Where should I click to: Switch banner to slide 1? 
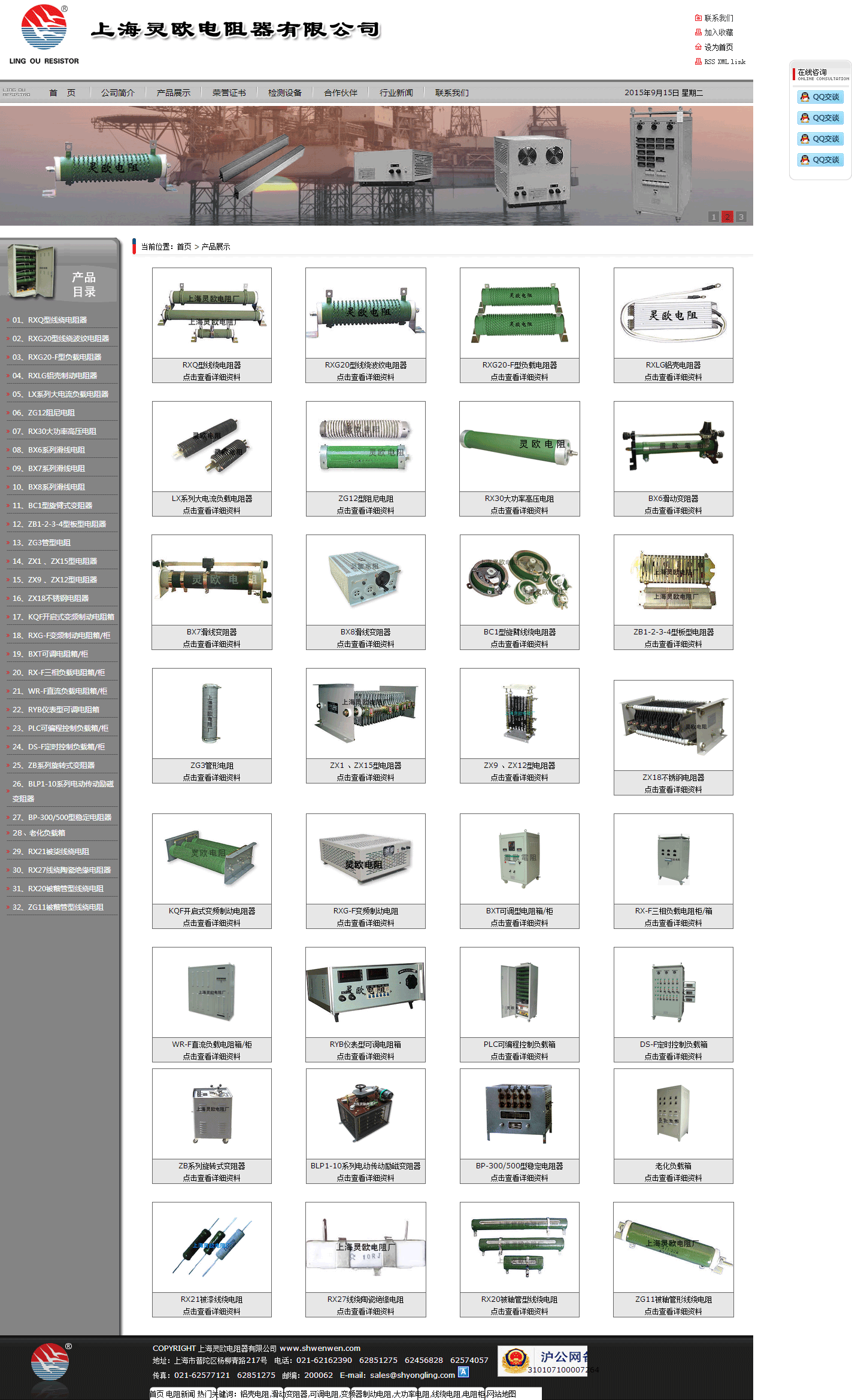713,217
